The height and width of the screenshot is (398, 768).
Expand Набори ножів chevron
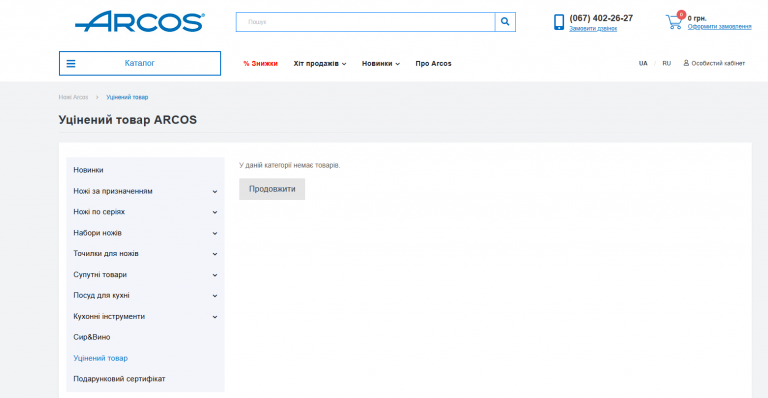pos(215,234)
